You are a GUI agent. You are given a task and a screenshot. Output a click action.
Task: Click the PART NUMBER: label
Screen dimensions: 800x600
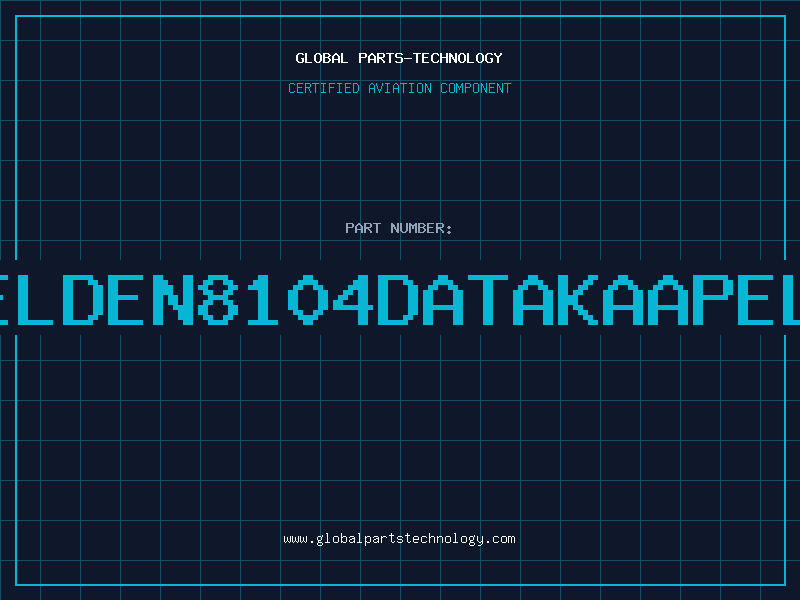pyautogui.click(x=399, y=228)
